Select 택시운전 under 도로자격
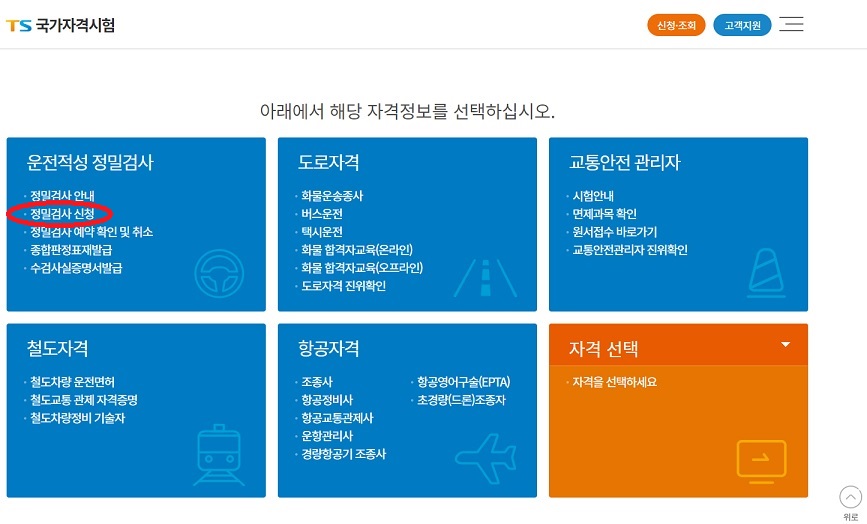 322,232
